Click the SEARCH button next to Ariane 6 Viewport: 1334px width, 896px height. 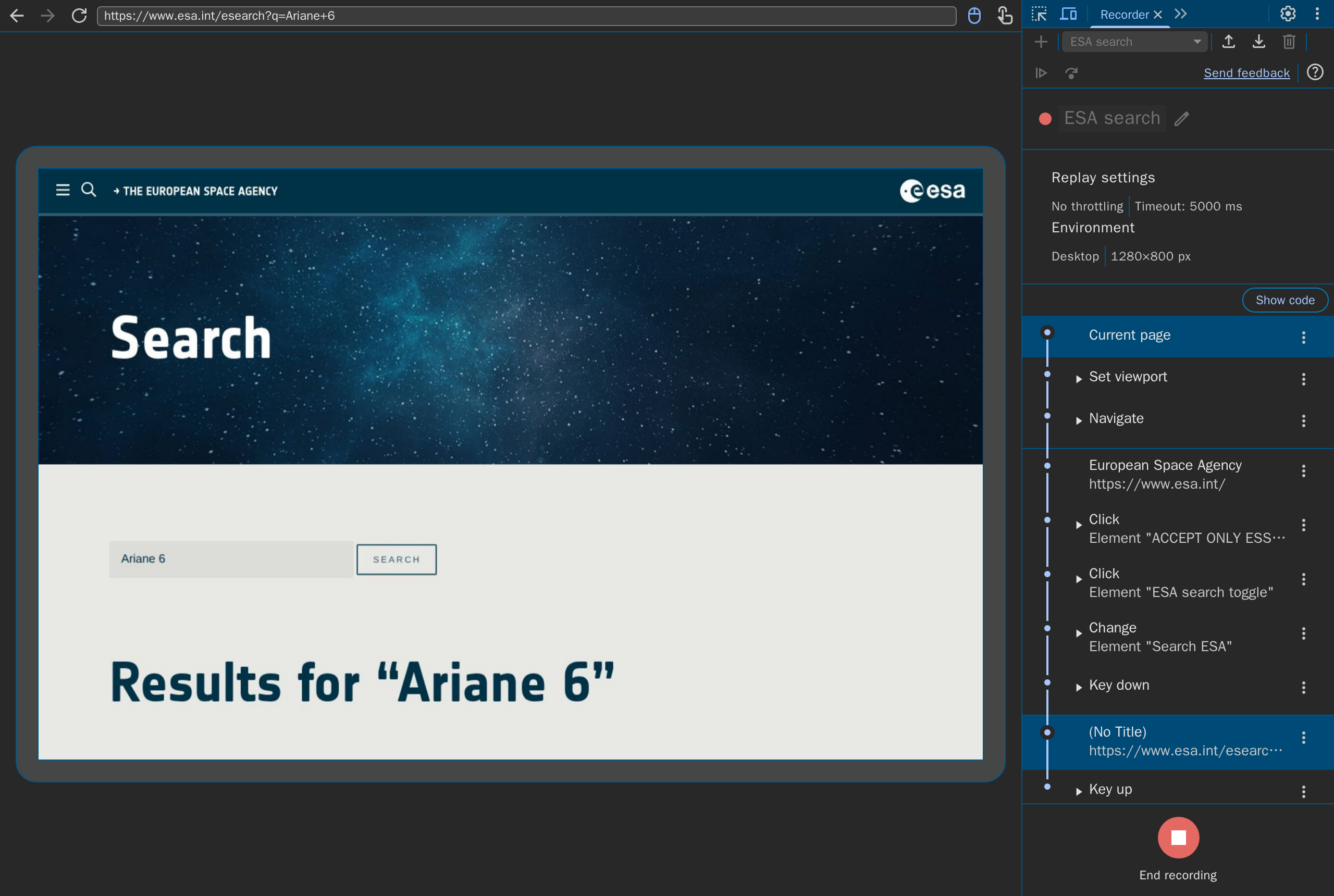[397, 559]
